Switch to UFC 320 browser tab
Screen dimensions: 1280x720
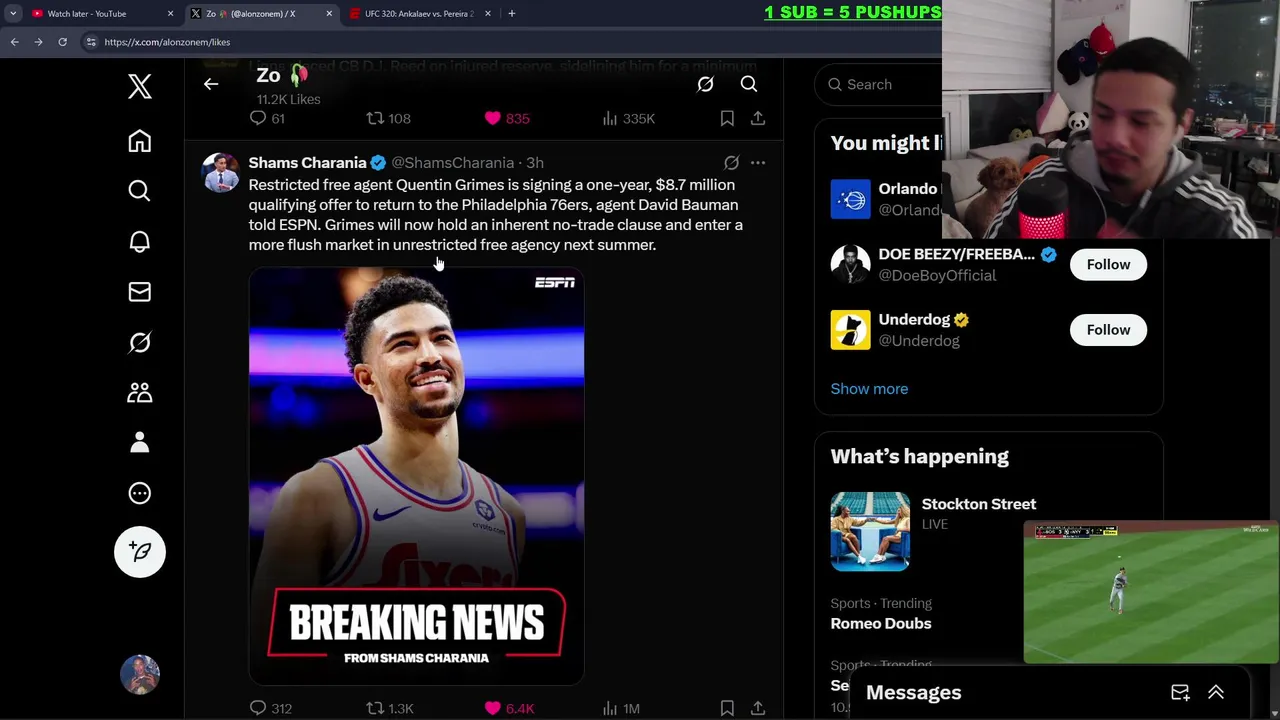418,14
